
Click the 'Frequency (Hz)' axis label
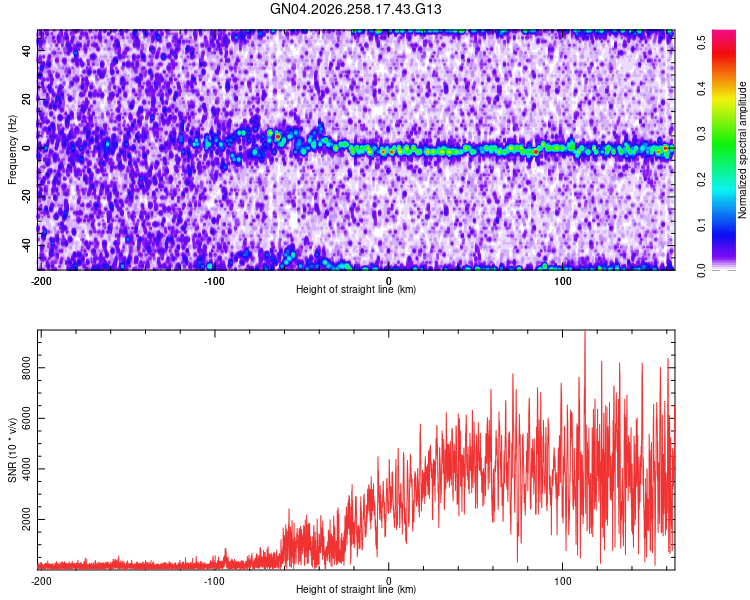point(12,150)
